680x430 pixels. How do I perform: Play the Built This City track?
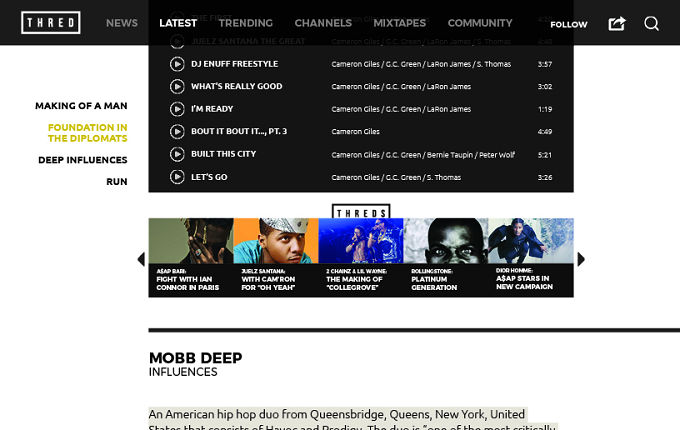177,154
